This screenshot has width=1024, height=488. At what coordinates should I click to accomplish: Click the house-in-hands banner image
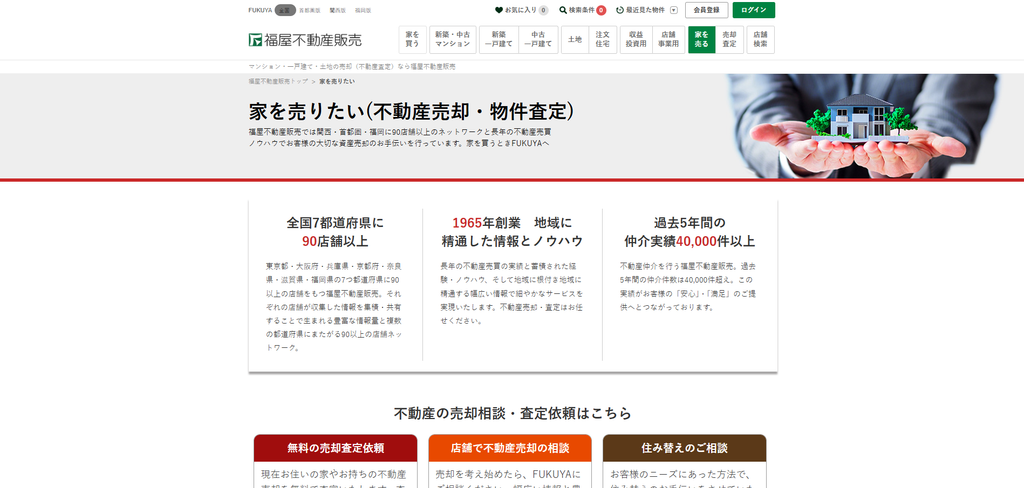coord(865,126)
